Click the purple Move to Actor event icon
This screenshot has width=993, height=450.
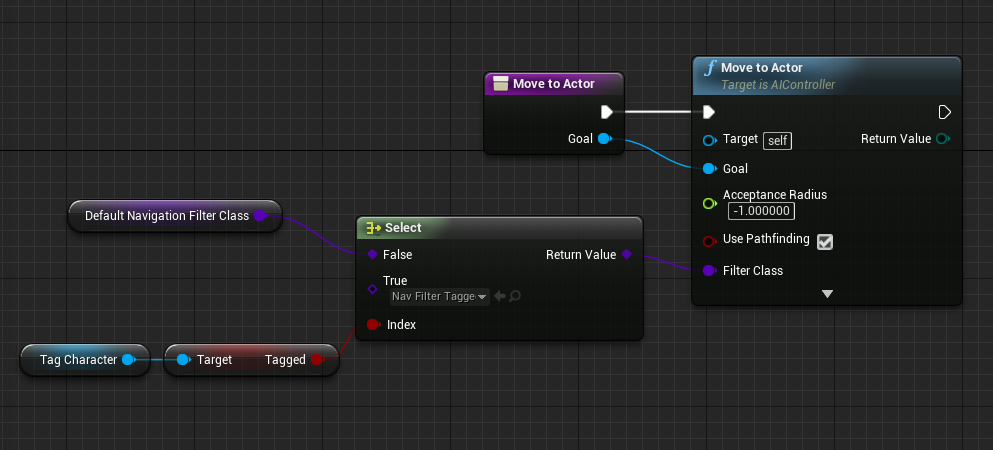point(499,84)
